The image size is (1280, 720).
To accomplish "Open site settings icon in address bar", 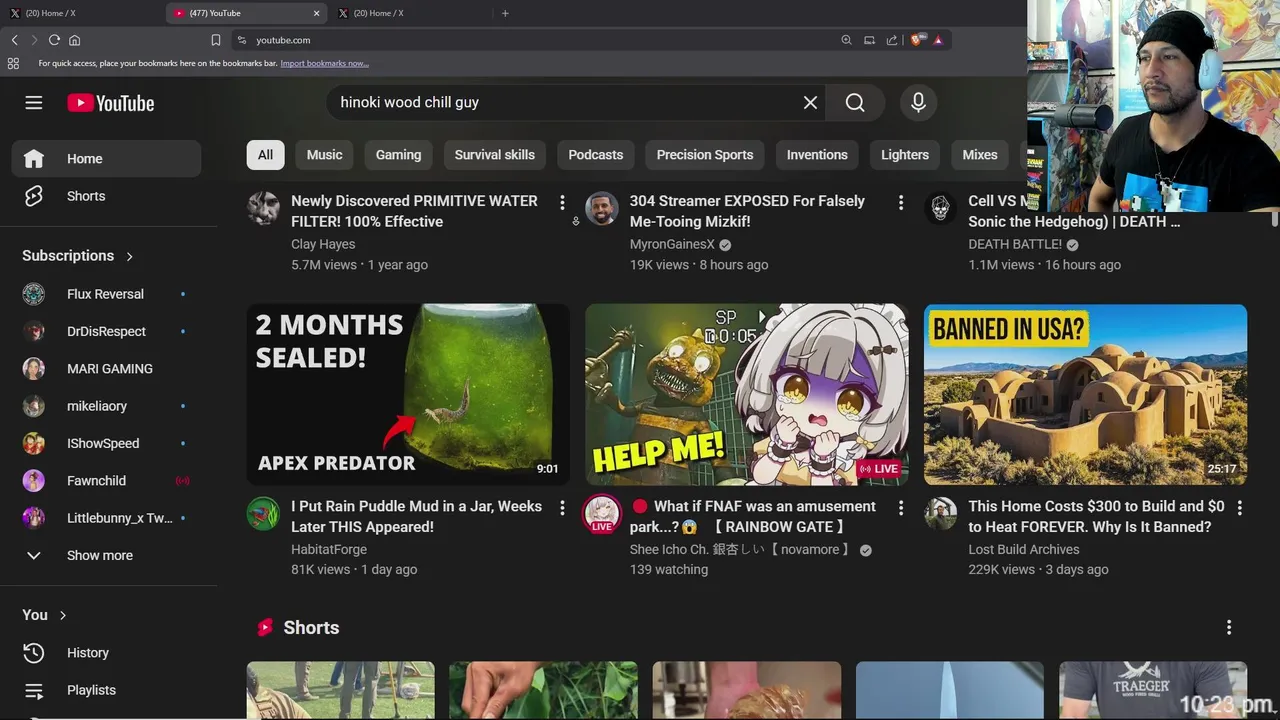I will (x=241, y=40).
